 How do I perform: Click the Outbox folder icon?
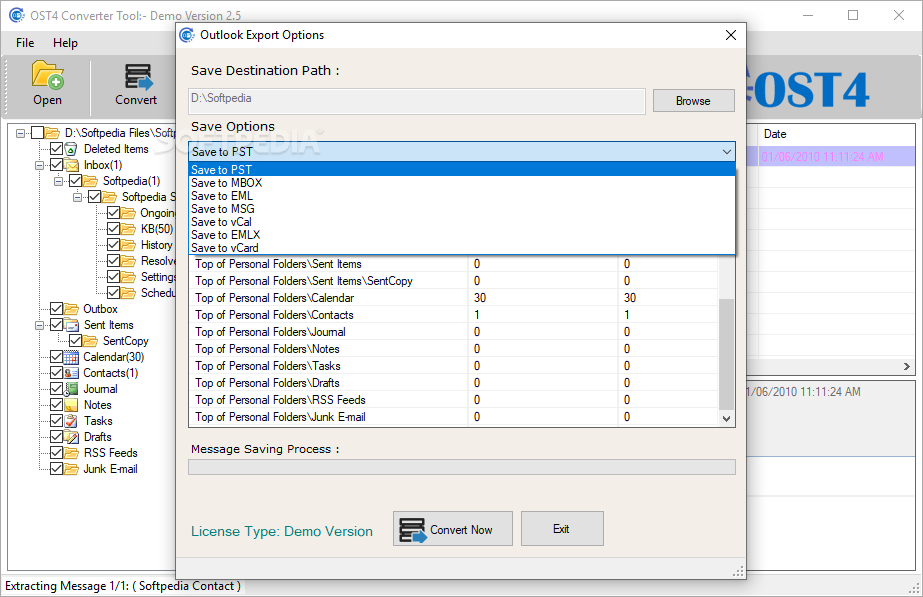tap(71, 309)
